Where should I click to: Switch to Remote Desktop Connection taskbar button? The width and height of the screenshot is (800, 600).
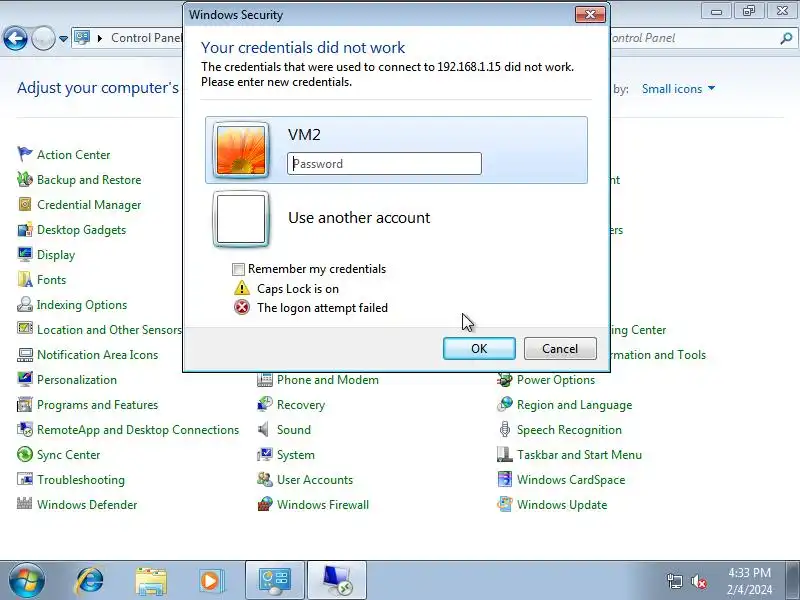tap(337, 581)
